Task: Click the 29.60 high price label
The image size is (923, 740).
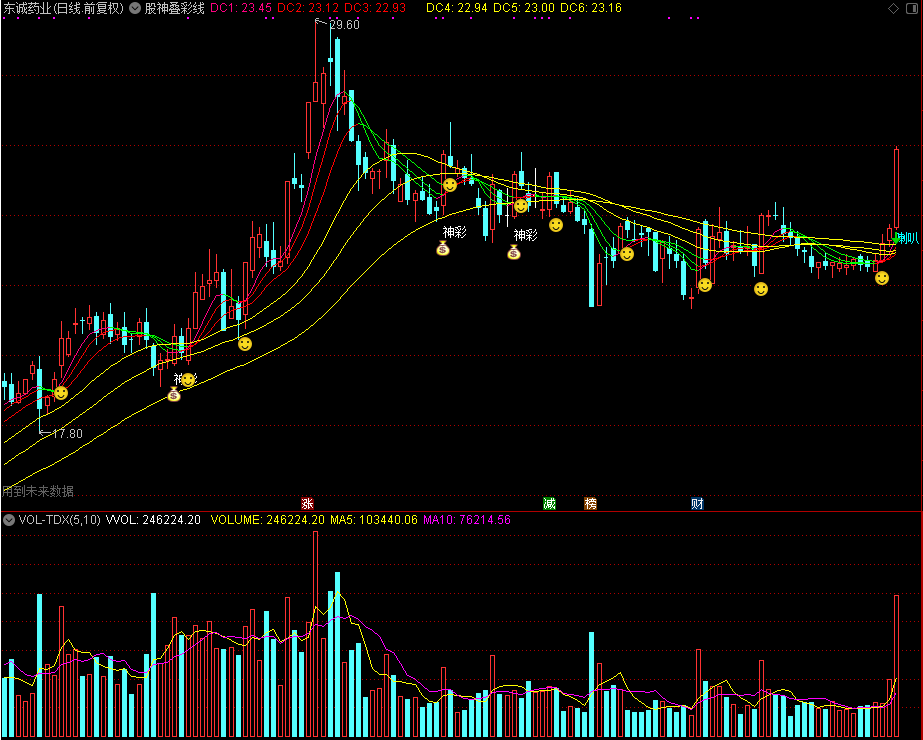Action: (344, 25)
